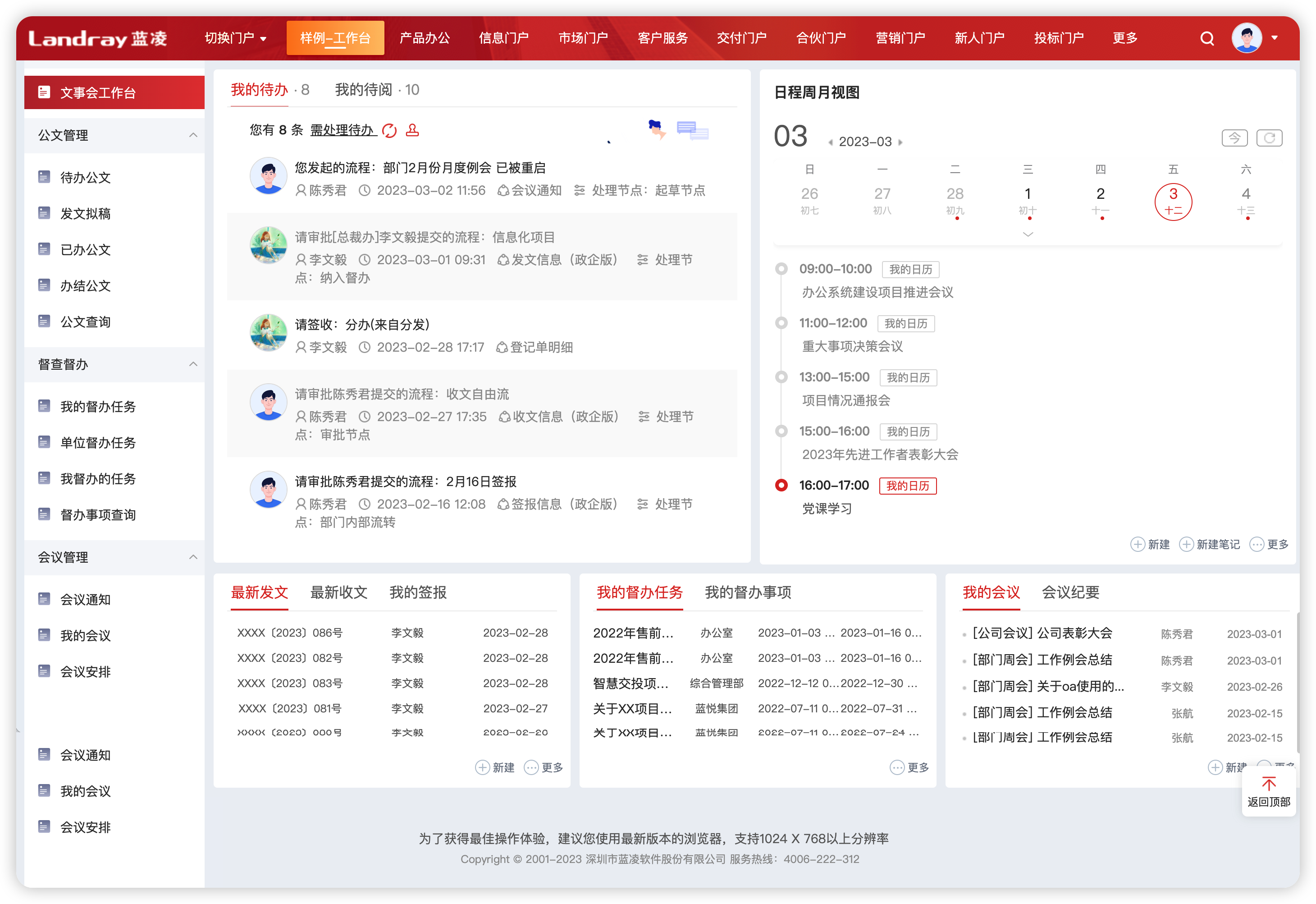The image size is (1316, 904).
Task: Click 新建笔记 in the calendar panel
Action: [x=1210, y=544]
